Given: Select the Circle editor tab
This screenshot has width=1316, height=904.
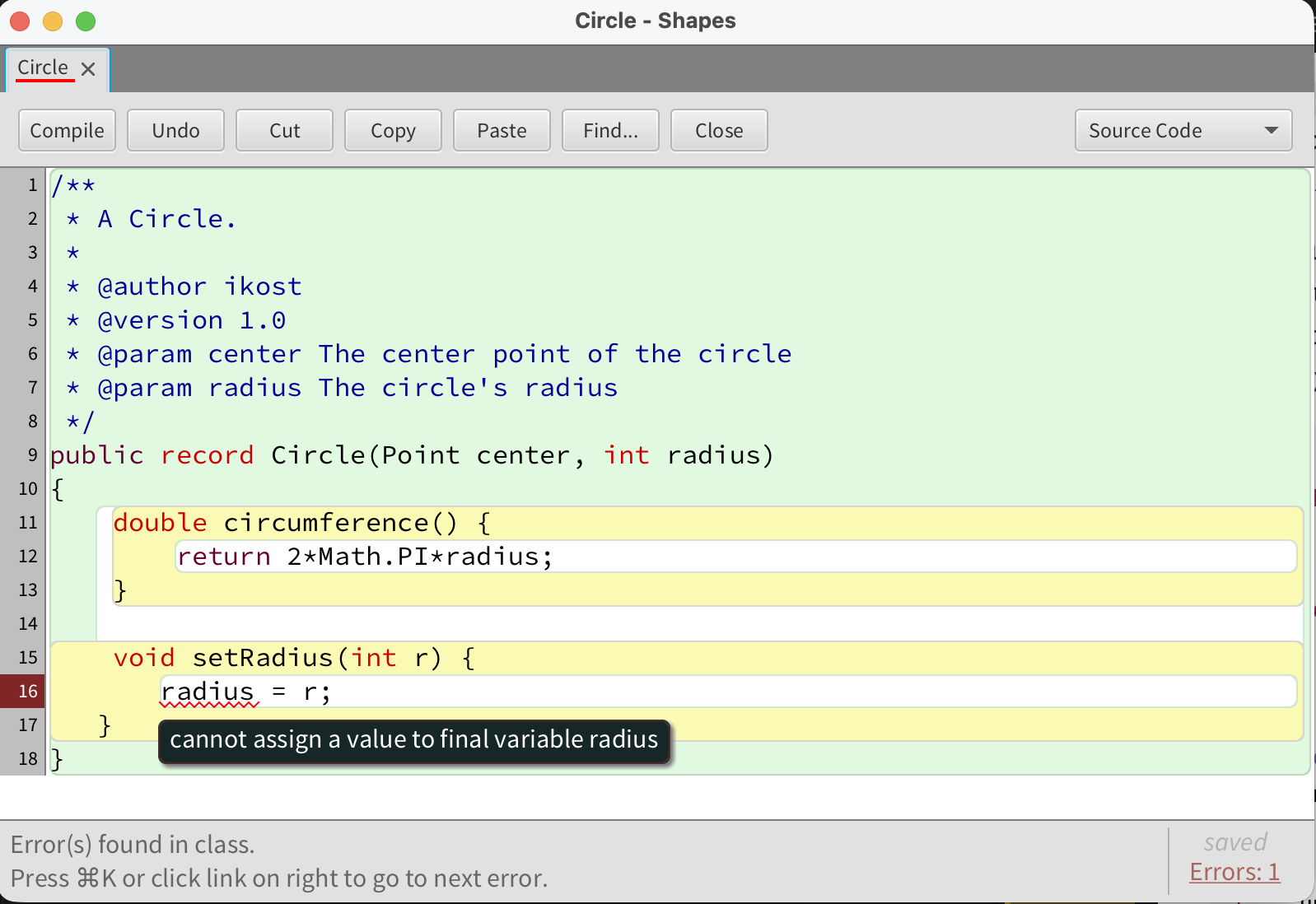Looking at the screenshot, I should 43,68.
